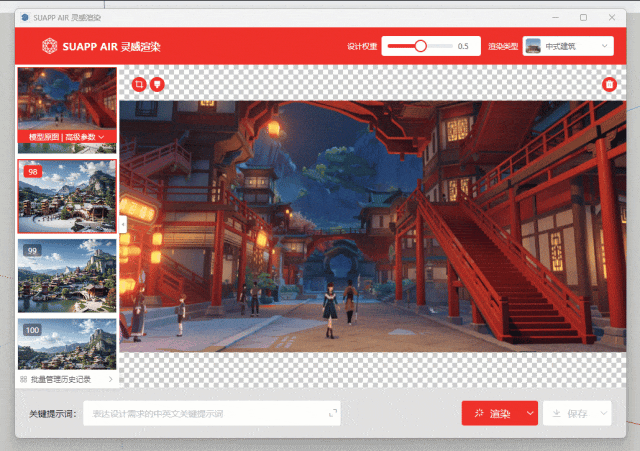Open the 渲染类型 dropdown showing 中式建筑
This screenshot has width=640, height=451.
tap(568, 46)
